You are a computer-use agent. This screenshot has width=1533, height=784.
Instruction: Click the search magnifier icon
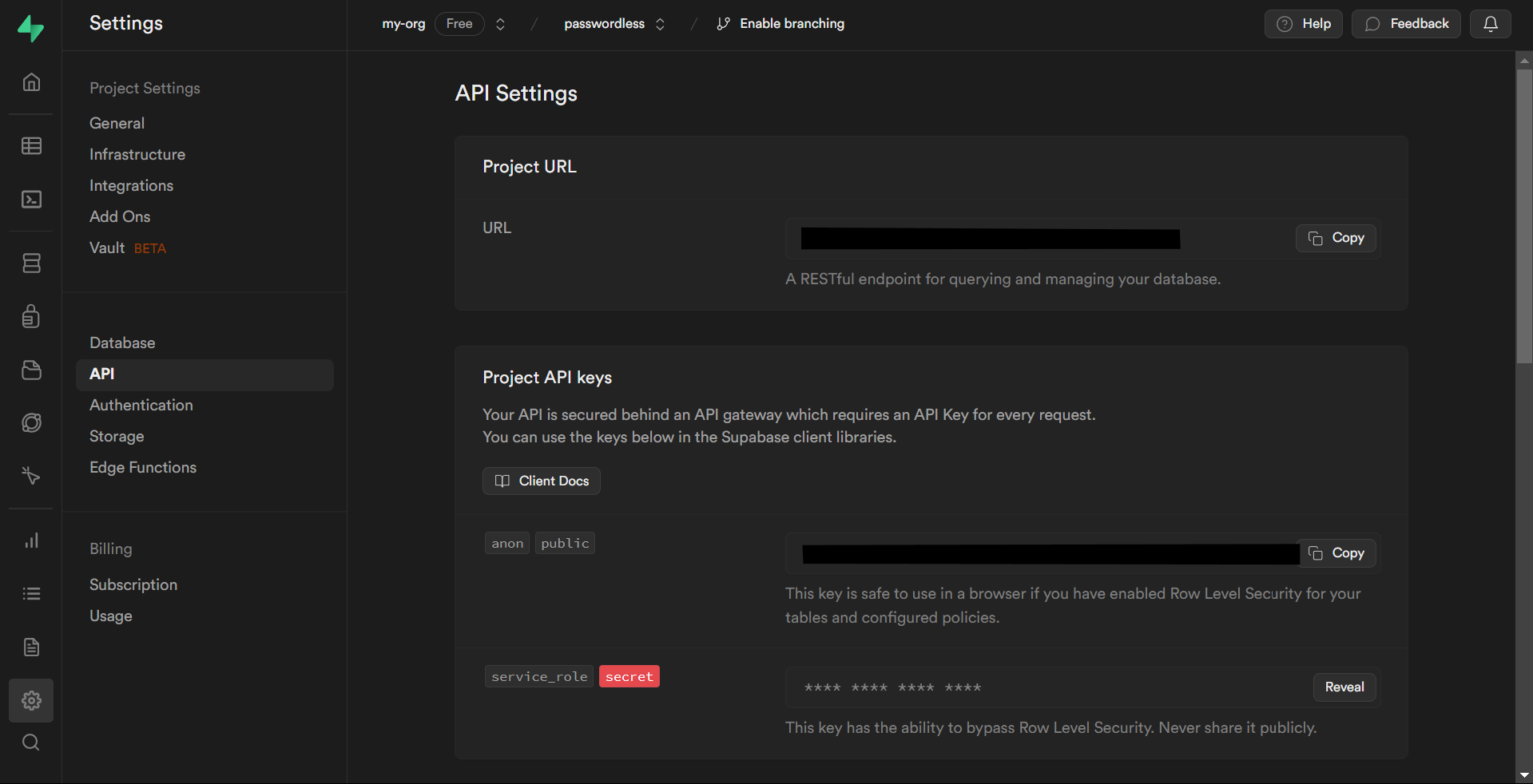pyautogui.click(x=31, y=742)
